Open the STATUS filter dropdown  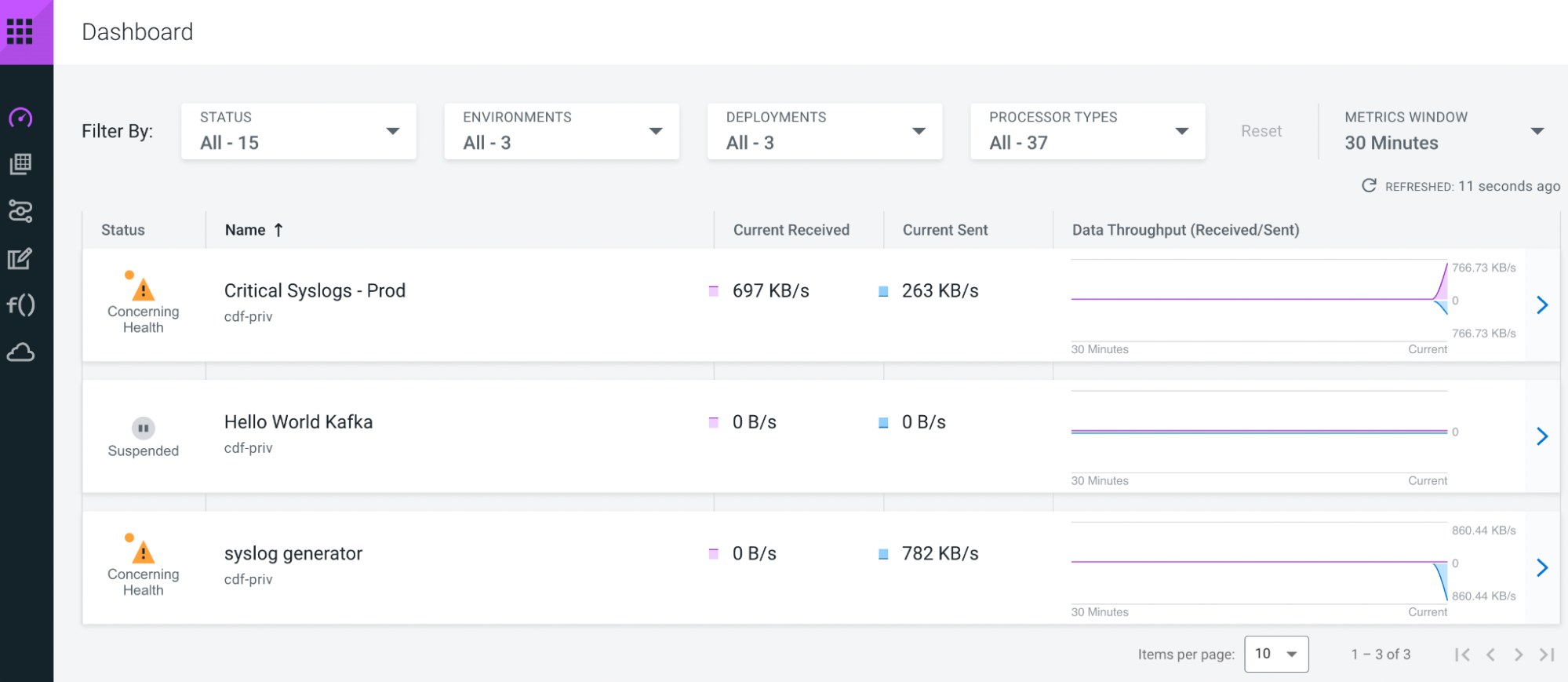click(299, 131)
